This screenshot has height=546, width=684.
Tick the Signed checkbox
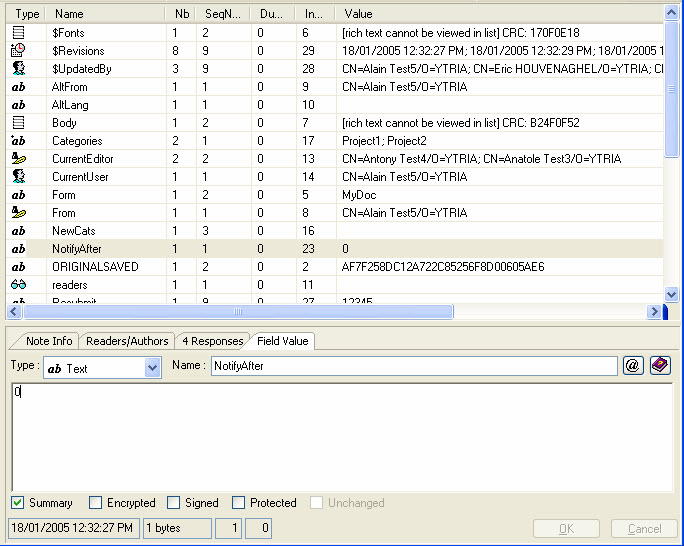(x=174, y=503)
